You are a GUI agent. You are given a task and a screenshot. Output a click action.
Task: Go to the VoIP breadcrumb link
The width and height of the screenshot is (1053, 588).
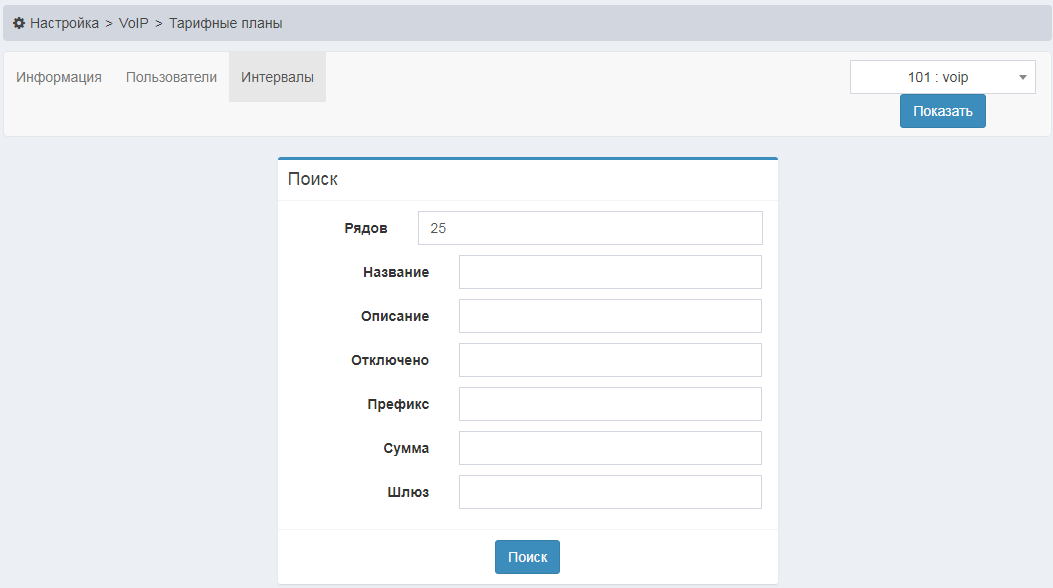click(133, 23)
